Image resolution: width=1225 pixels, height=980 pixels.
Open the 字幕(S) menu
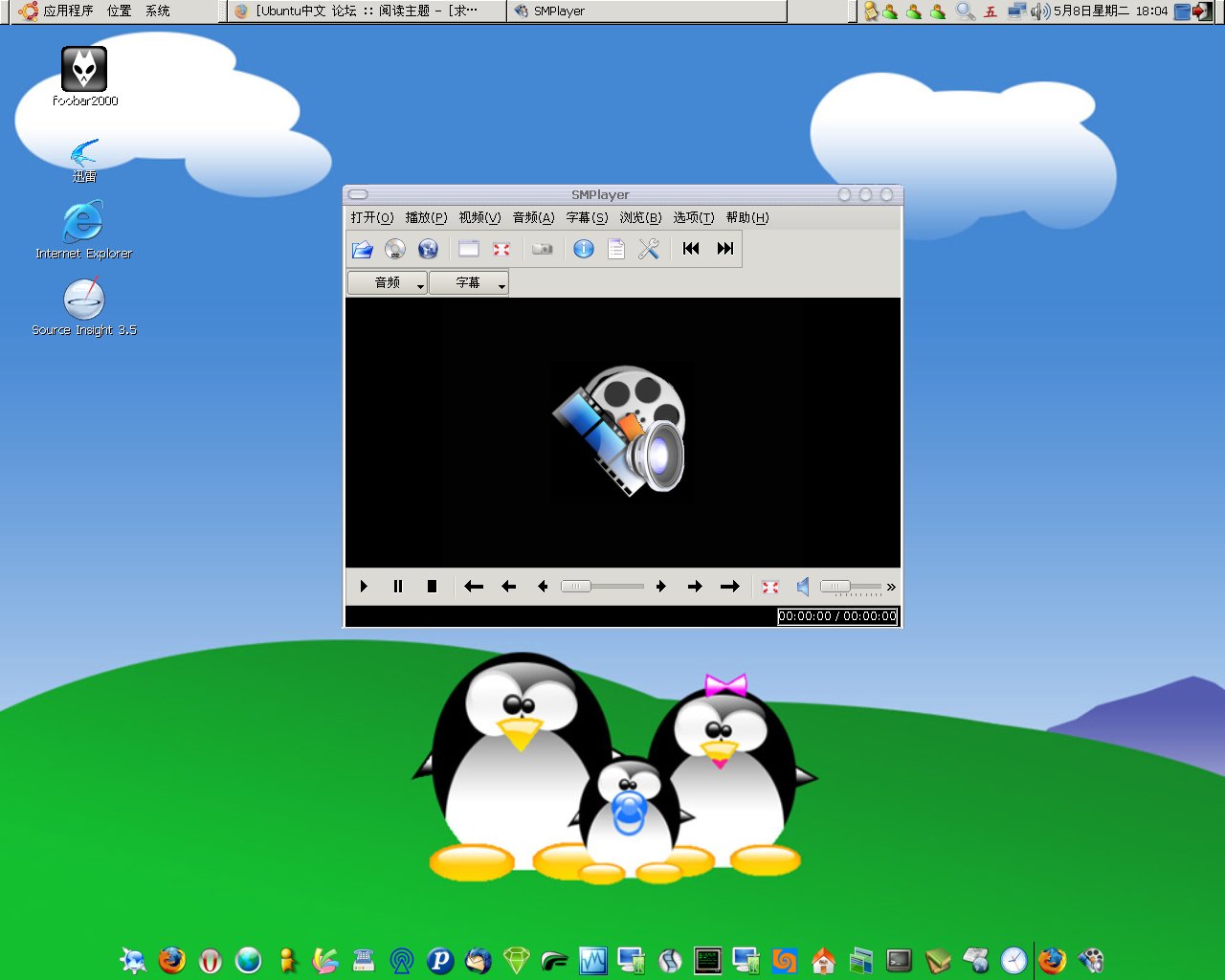587,217
